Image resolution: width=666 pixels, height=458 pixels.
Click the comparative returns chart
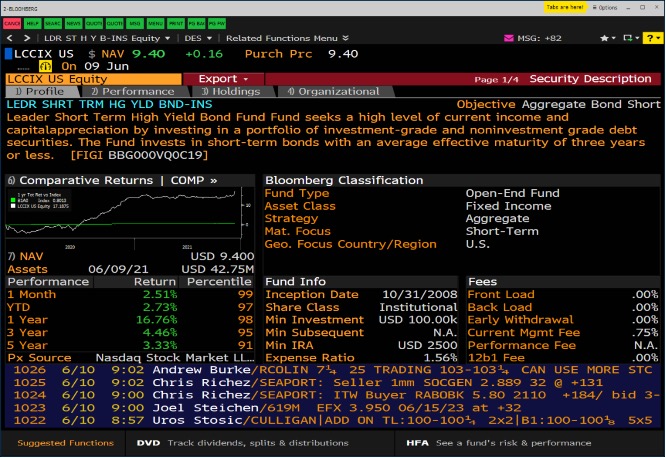(130, 218)
